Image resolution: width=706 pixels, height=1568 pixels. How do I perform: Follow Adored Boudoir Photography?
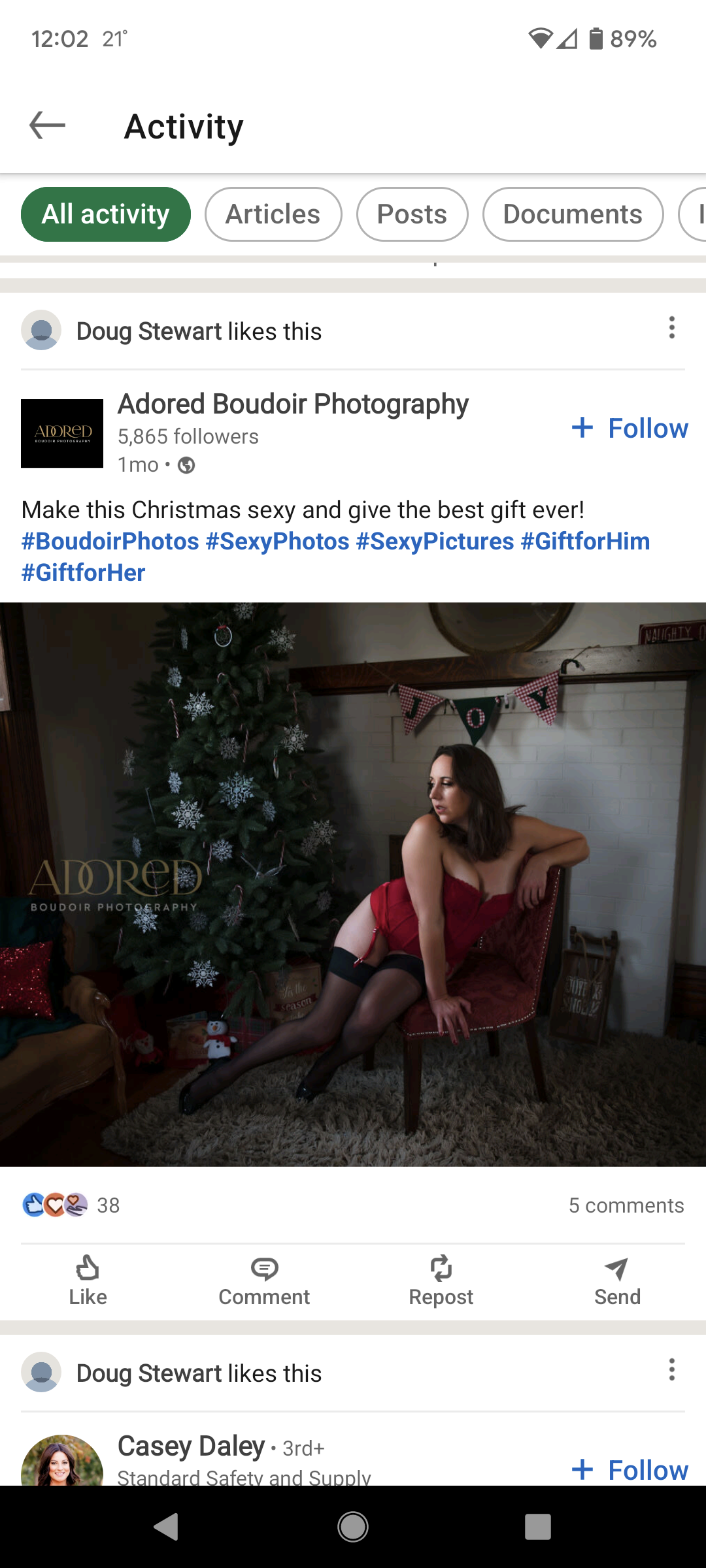point(630,429)
